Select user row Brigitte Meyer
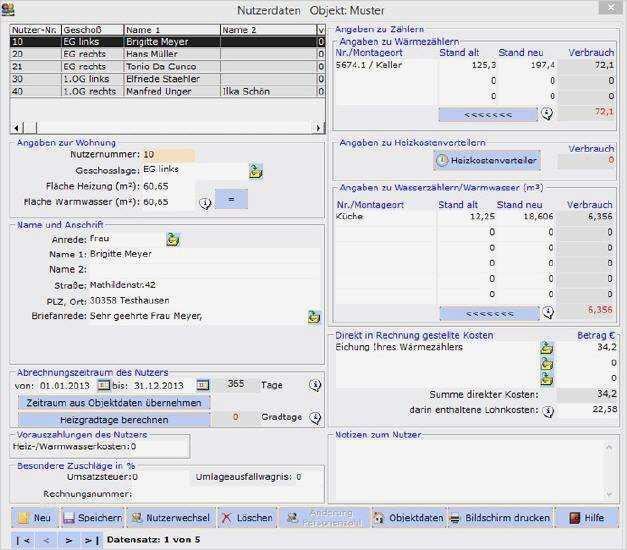Image resolution: width=627 pixels, height=550 pixels. (x=167, y=42)
